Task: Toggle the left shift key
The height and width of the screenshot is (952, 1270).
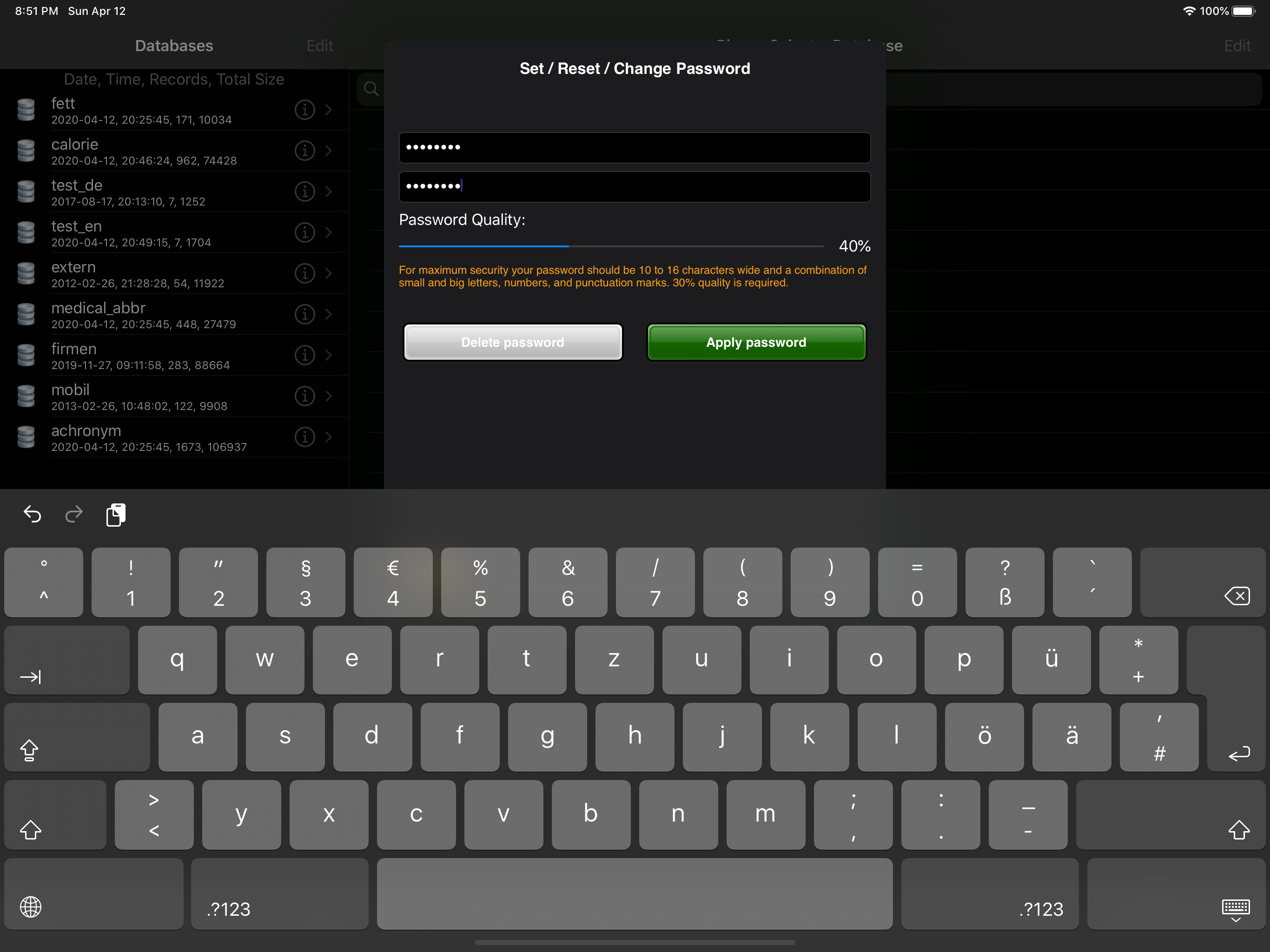Action: 55,815
